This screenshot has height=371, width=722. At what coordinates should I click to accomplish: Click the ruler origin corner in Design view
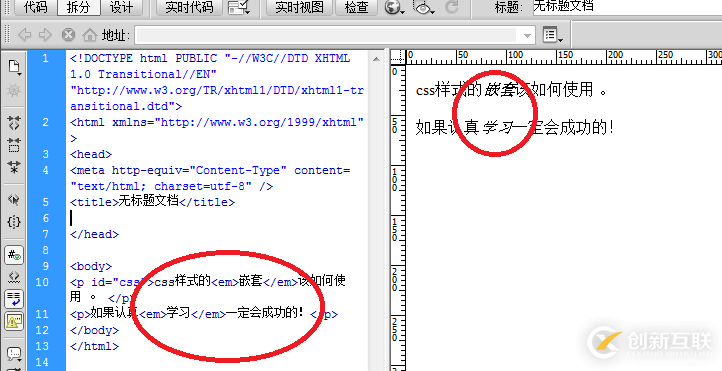tap(397, 57)
